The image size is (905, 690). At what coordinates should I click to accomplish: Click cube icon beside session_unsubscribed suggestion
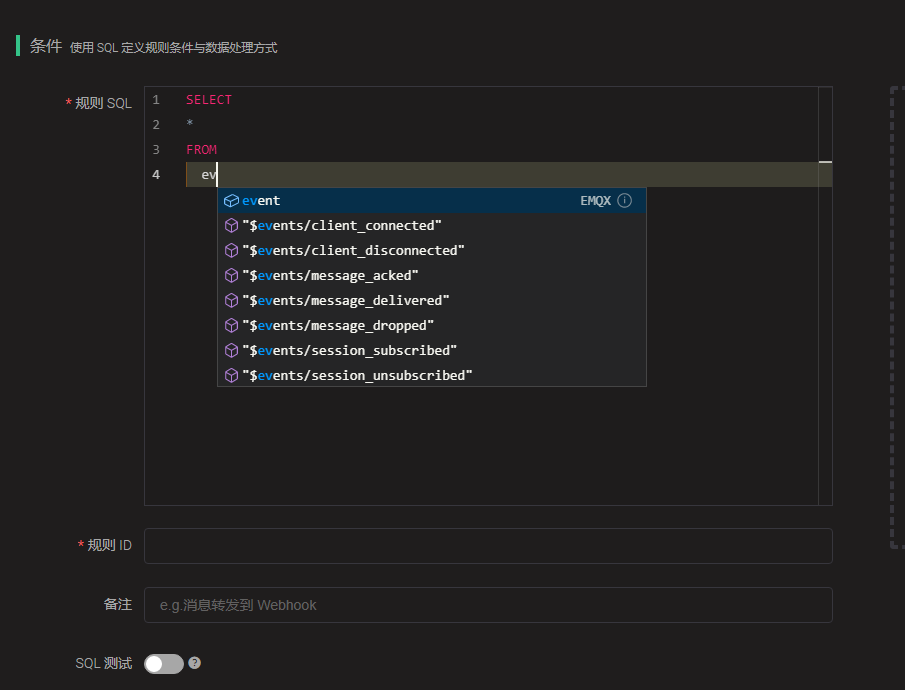click(231, 376)
